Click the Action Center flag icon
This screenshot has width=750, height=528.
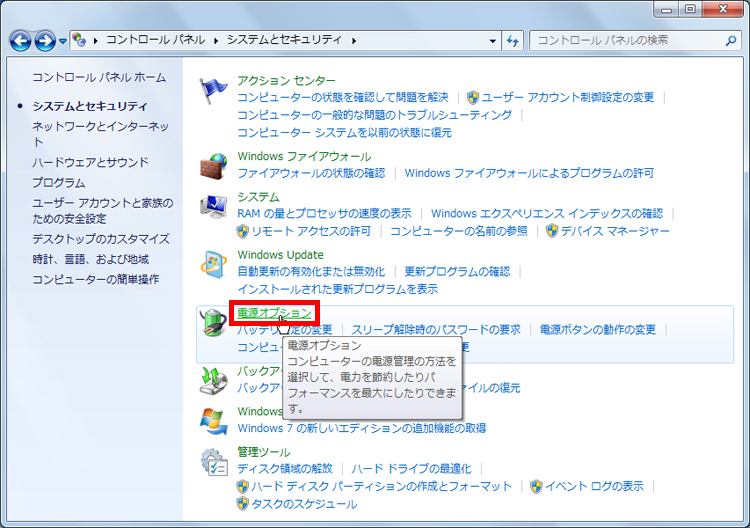(213, 91)
